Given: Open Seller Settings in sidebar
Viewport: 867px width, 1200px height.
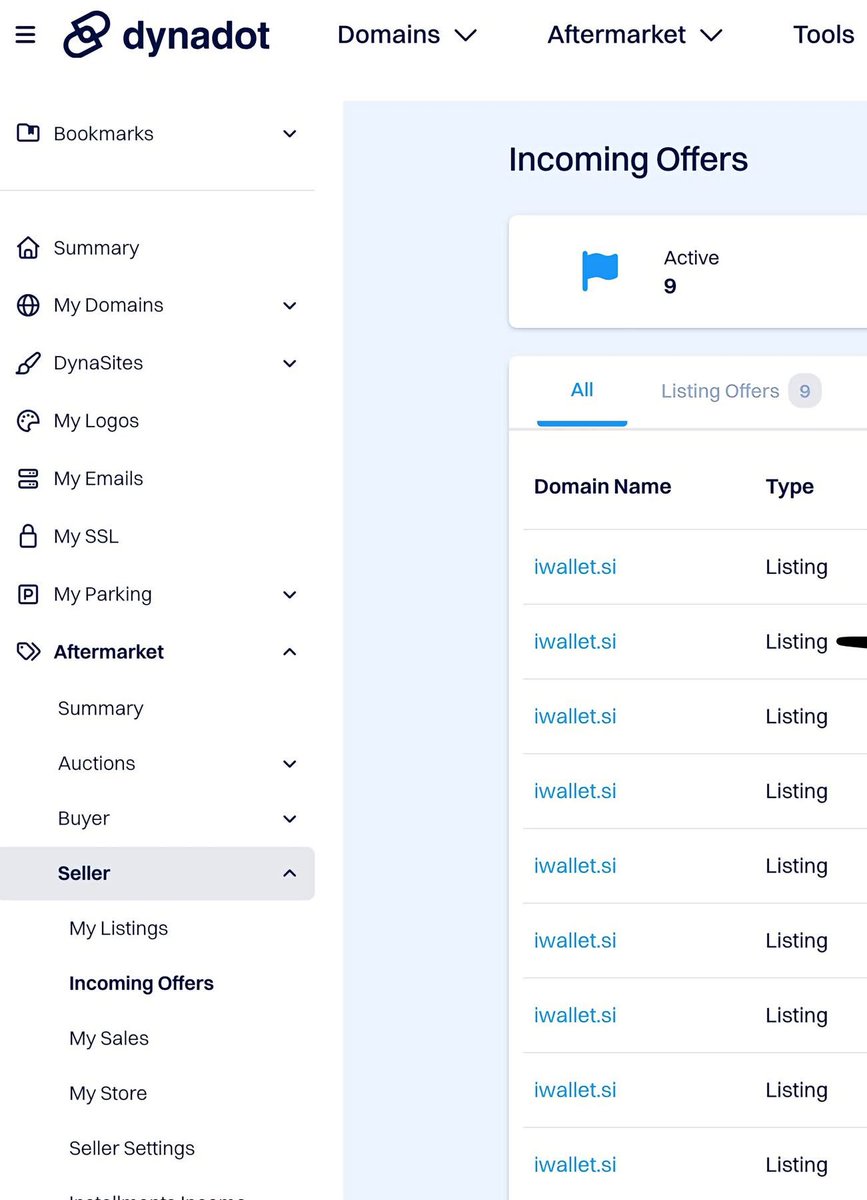Looking at the screenshot, I should coord(132,1149).
